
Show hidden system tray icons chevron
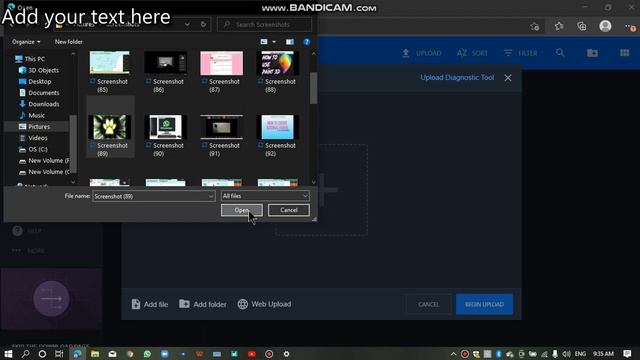tap(453, 354)
